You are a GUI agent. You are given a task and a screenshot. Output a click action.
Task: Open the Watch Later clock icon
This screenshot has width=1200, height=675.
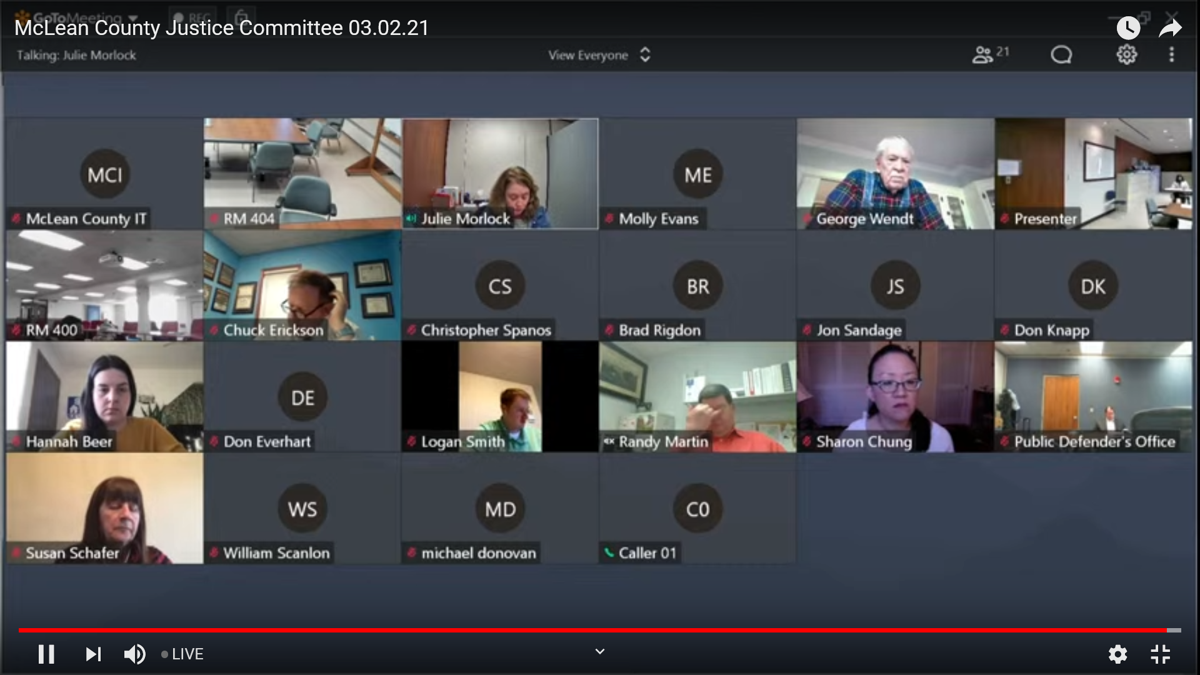pos(1127,28)
